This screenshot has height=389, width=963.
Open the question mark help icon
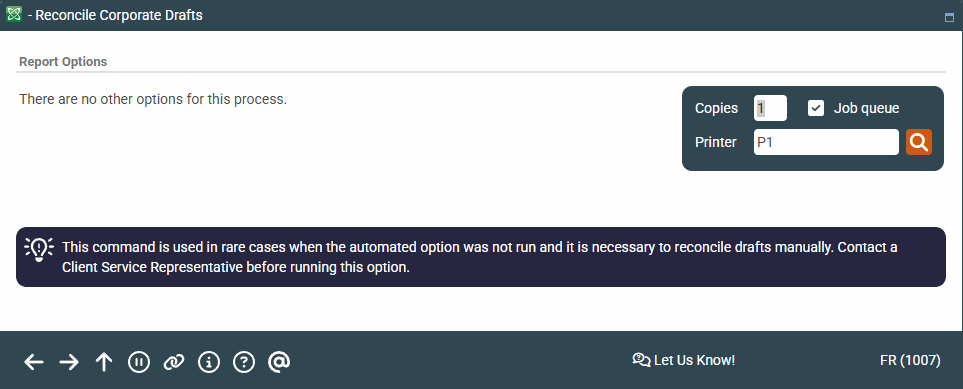tap(244, 362)
